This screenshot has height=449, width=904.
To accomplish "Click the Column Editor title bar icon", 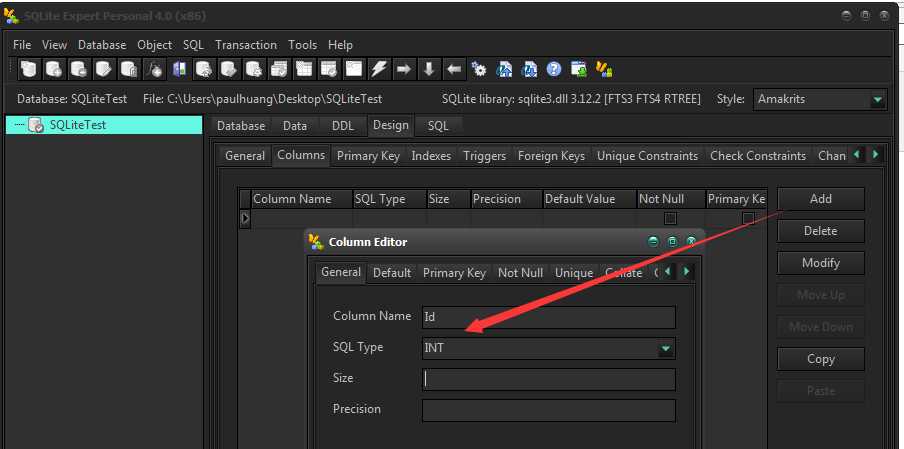I will tap(315, 242).
